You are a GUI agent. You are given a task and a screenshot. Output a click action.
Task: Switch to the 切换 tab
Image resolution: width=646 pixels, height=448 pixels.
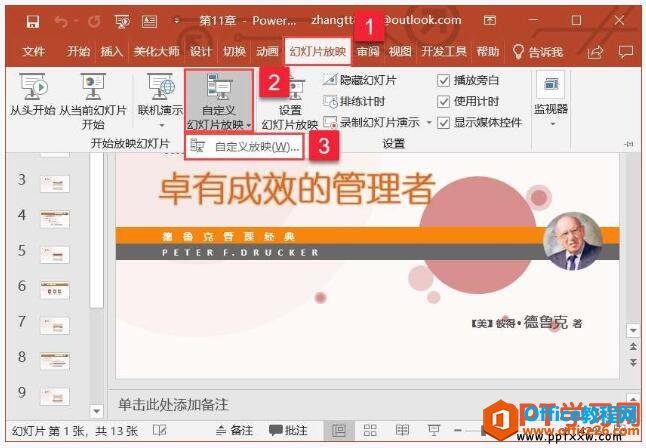pyautogui.click(x=234, y=52)
